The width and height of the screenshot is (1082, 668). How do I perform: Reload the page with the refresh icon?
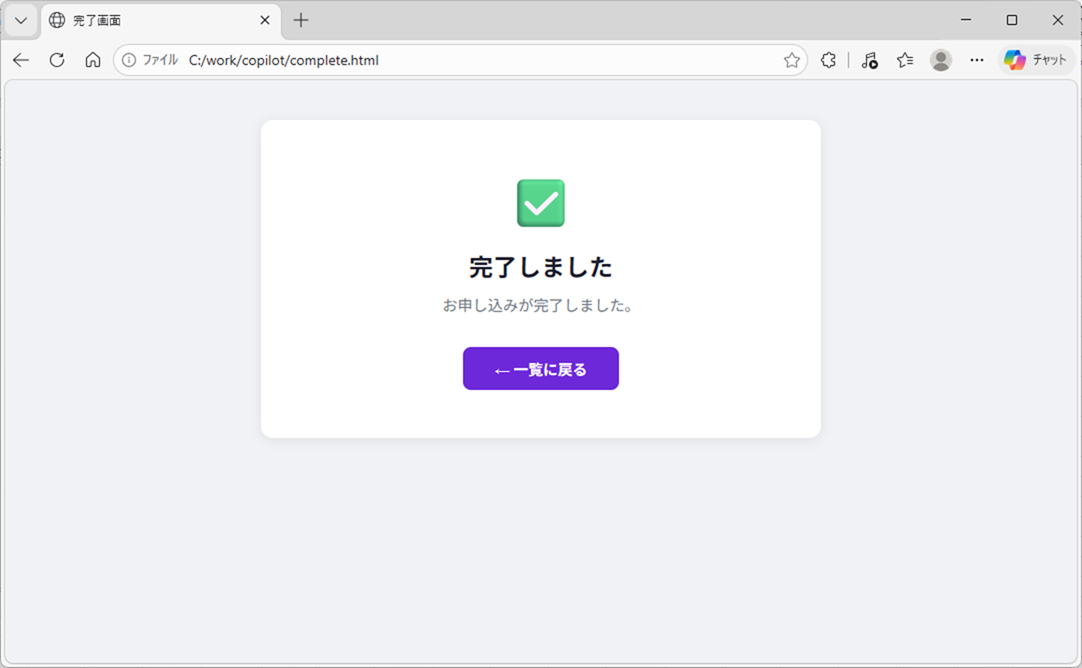pyautogui.click(x=57, y=60)
